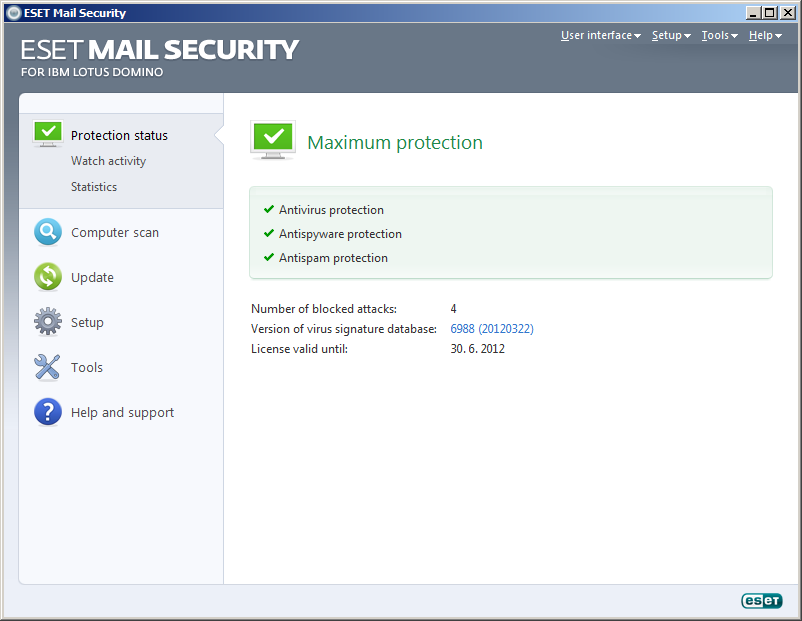The width and height of the screenshot is (802, 621).
Task: Open Watch activity in sidebar
Action: [108, 161]
